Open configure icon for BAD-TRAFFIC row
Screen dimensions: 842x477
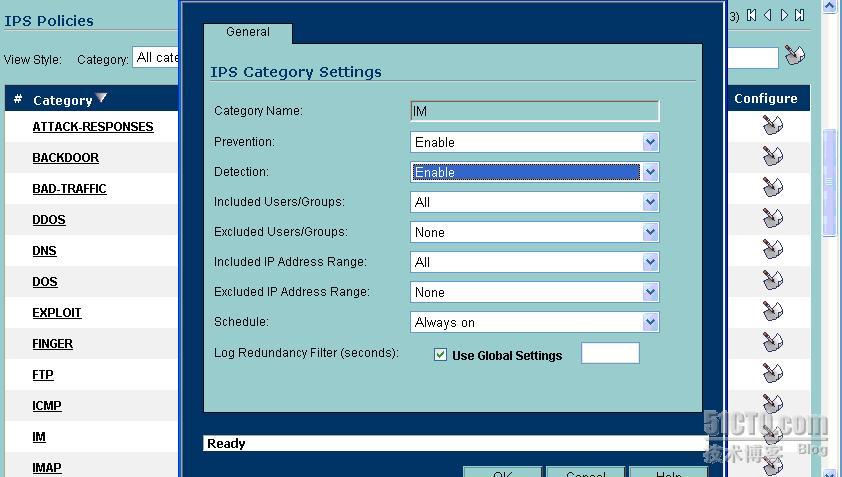click(x=773, y=187)
